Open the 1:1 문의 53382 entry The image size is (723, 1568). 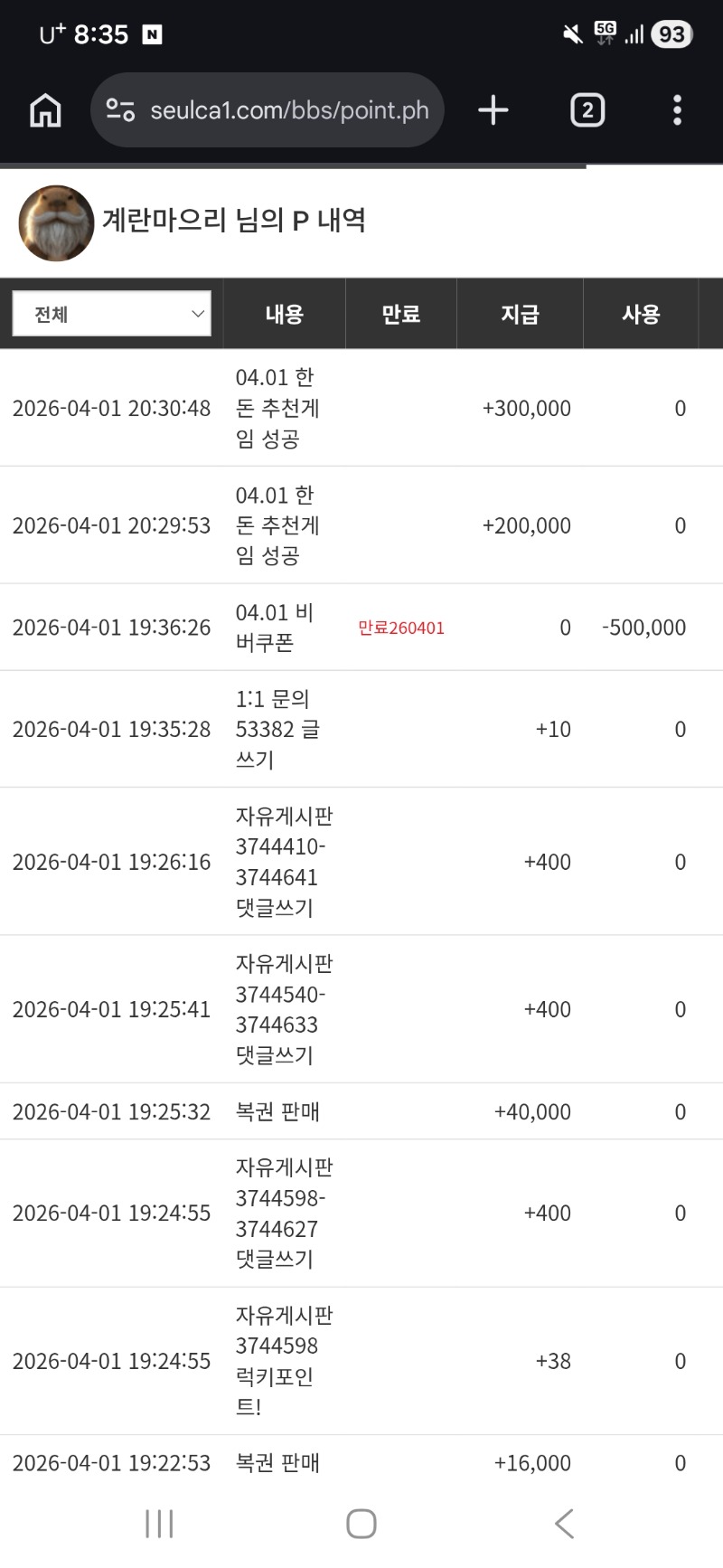pos(277,729)
